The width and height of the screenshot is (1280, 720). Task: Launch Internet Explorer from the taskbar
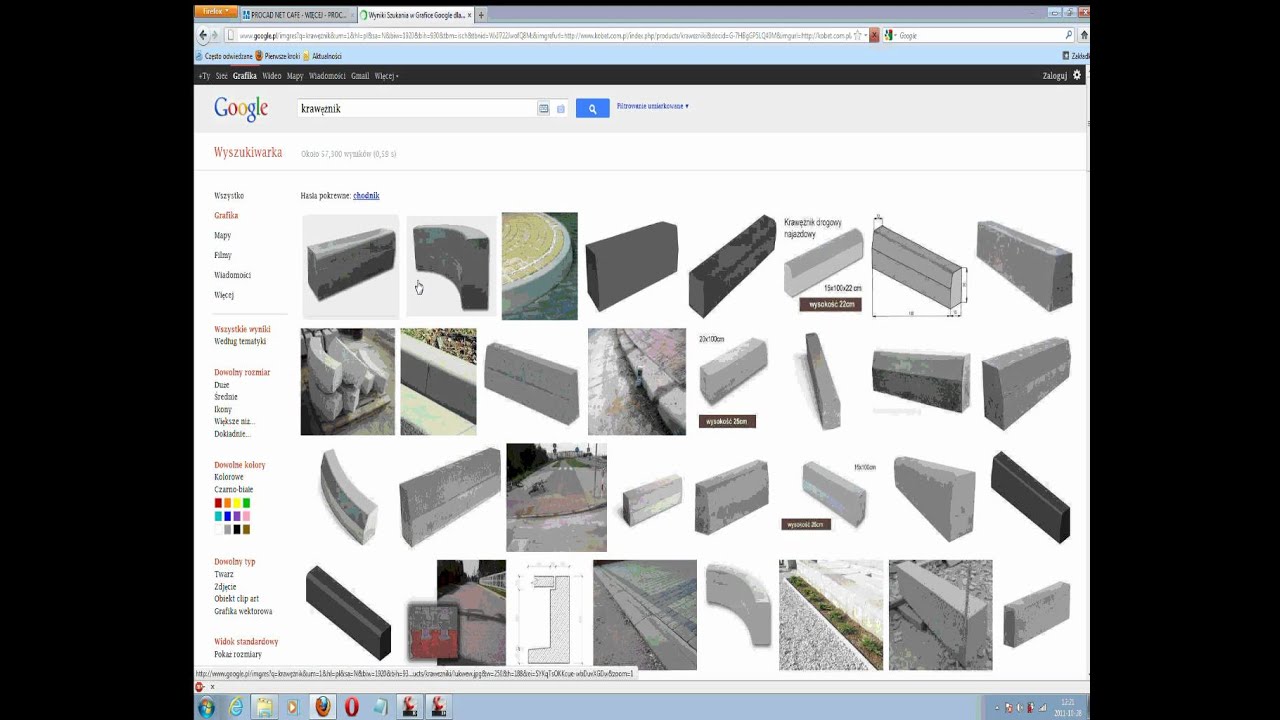click(x=237, y=707)
